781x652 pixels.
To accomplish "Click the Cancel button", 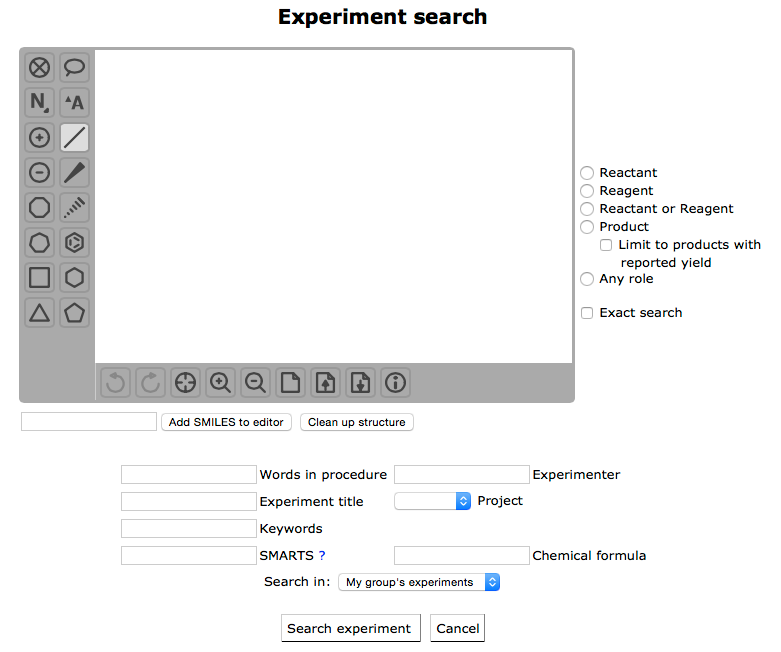I will [457, 628].
